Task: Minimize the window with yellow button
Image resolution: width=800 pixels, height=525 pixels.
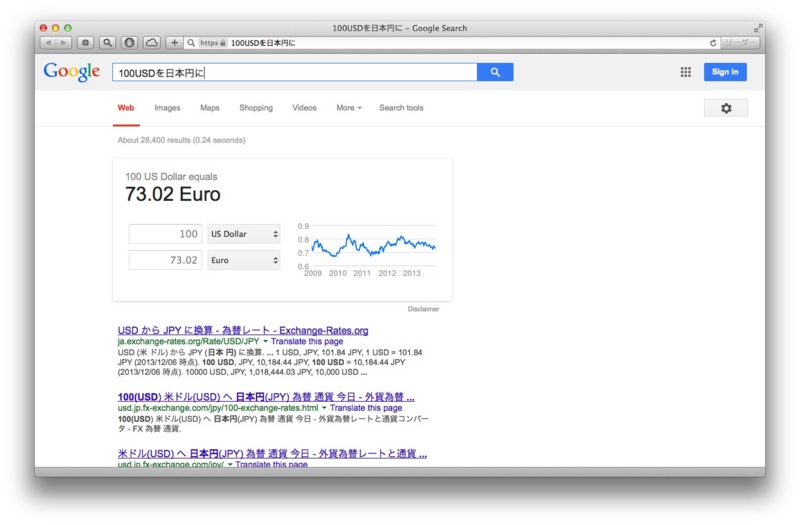Action: coord(56,28)
